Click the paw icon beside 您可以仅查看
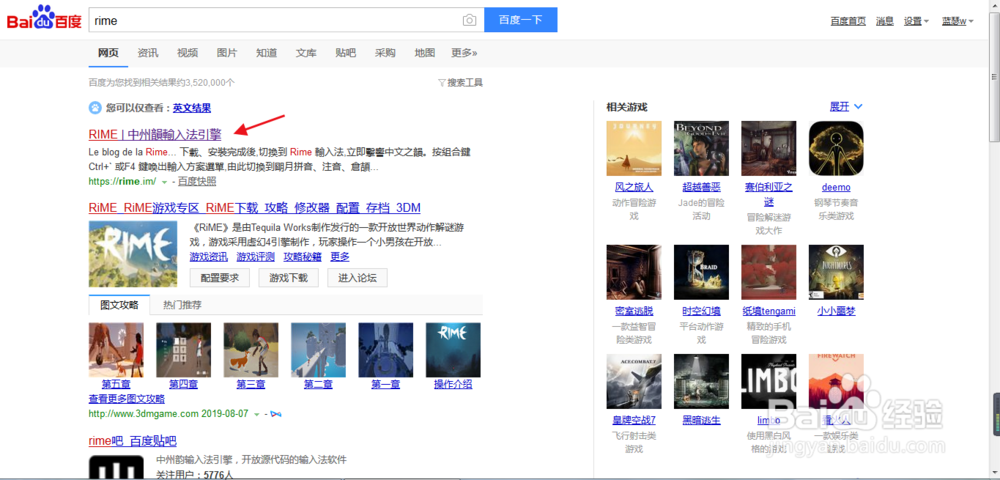This screenshot has height=480, width=1000. click(x=94, y=108)
